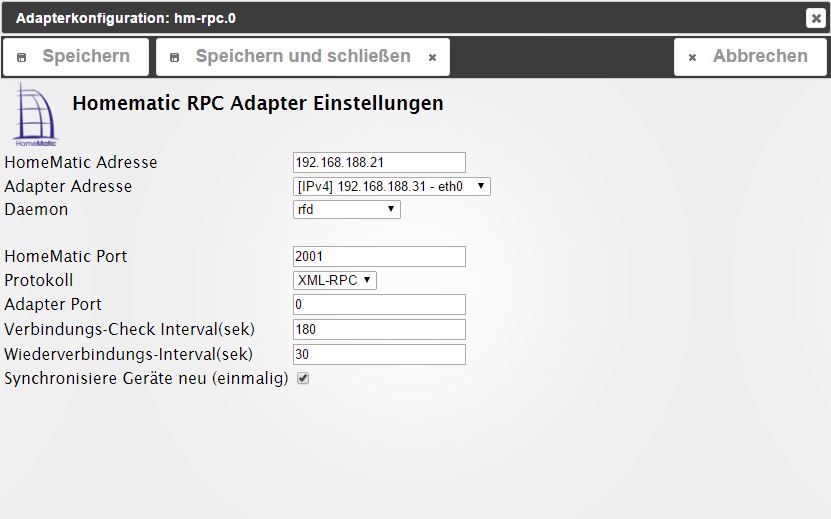
Task: Click the Daemon label
Action: [36, 209]
